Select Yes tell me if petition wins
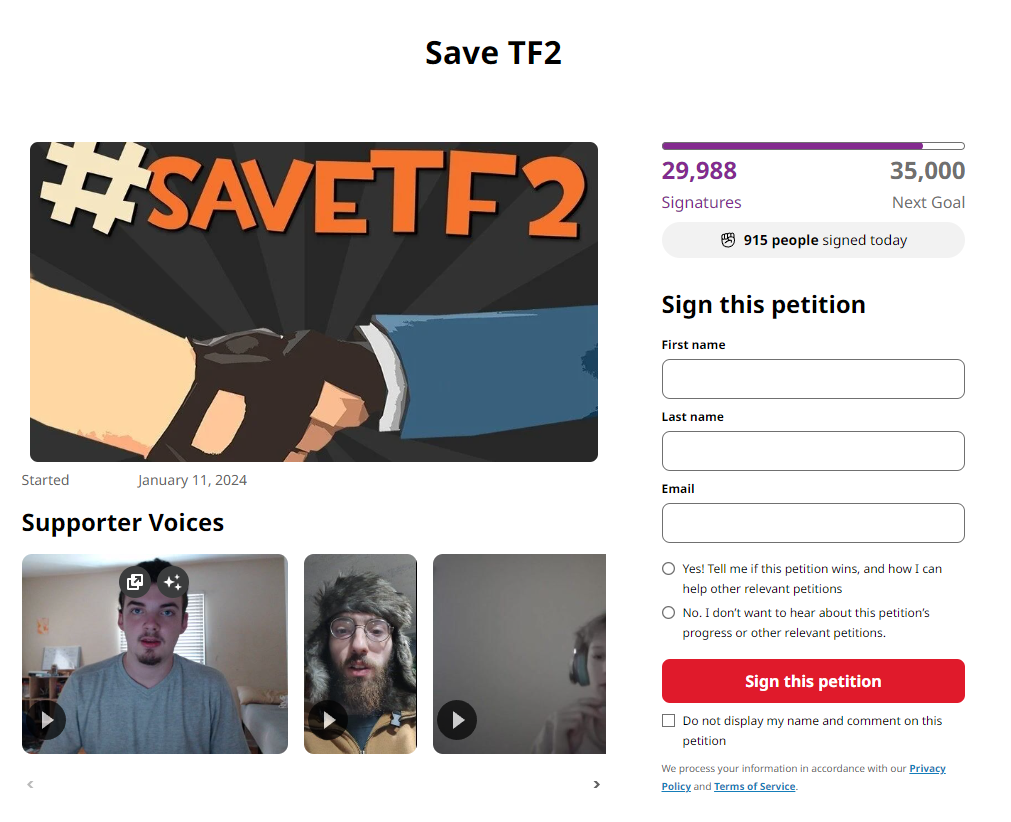Screen dimensions: 1011x822 coord(669,569)
